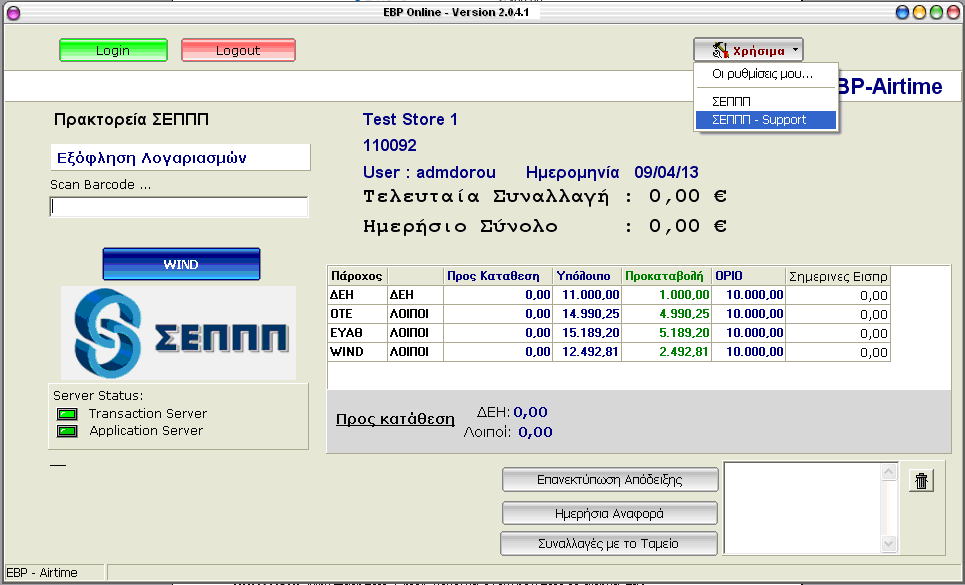Select the ΕΥΑΘ provider row cell
The width and height of the screenshot is (965, 585).
click(358, 333)
